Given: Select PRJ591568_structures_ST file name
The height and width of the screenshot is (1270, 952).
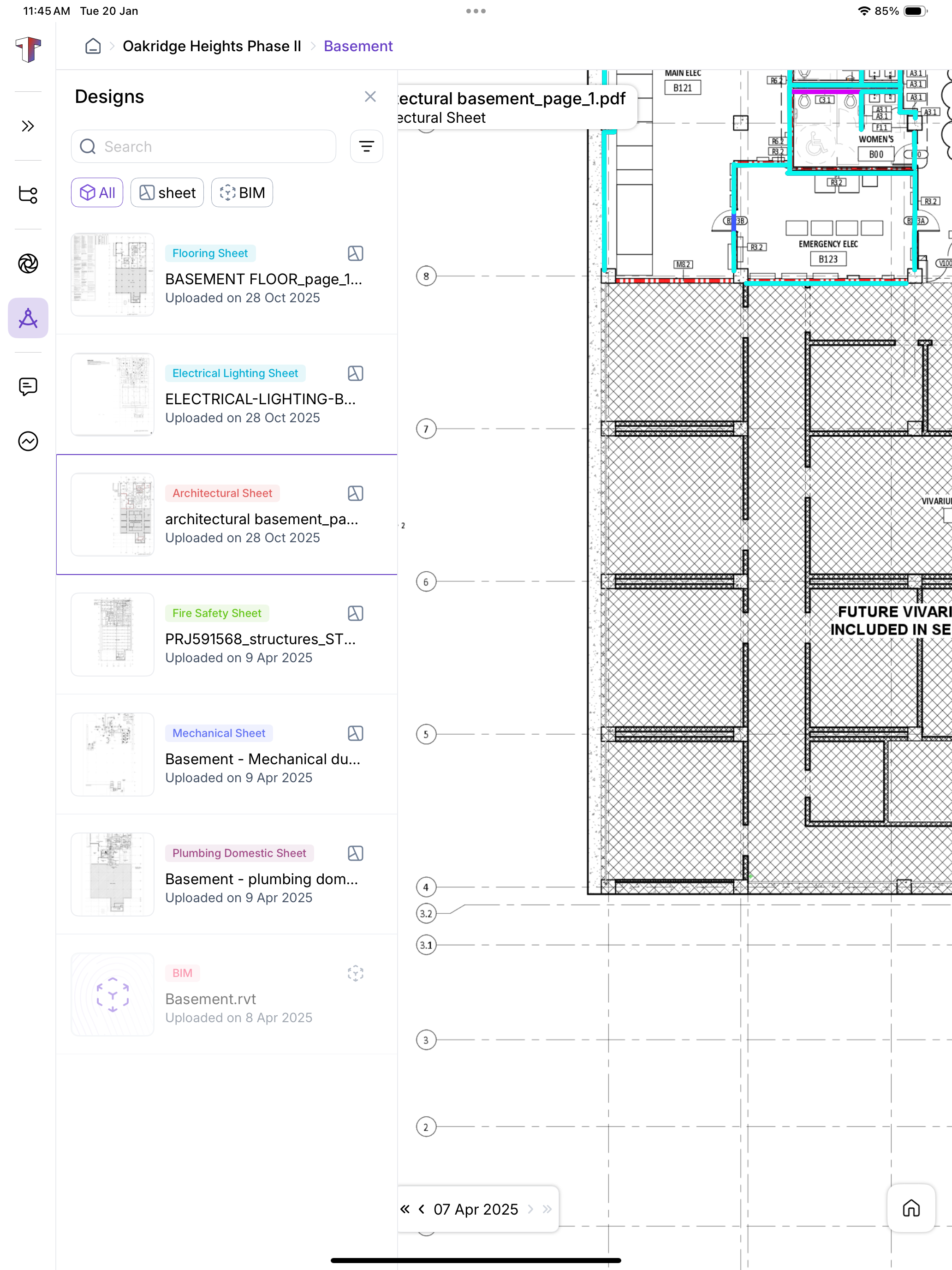Looking at the screenshot, I should pos(261,639).
